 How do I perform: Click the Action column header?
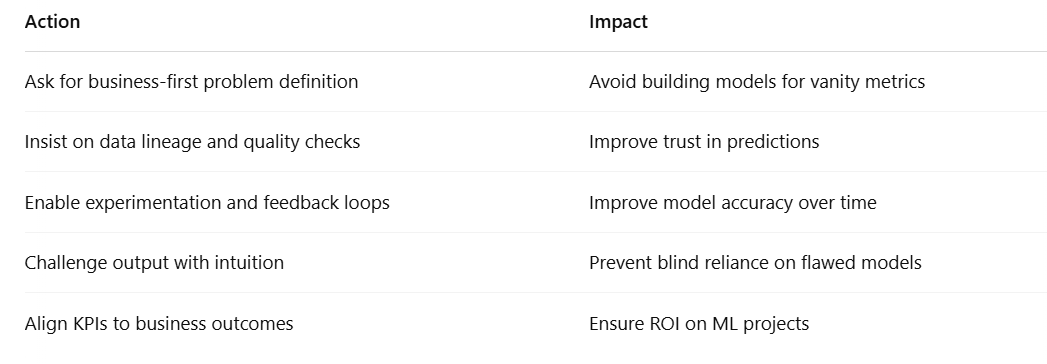click(x=52, y=22)
